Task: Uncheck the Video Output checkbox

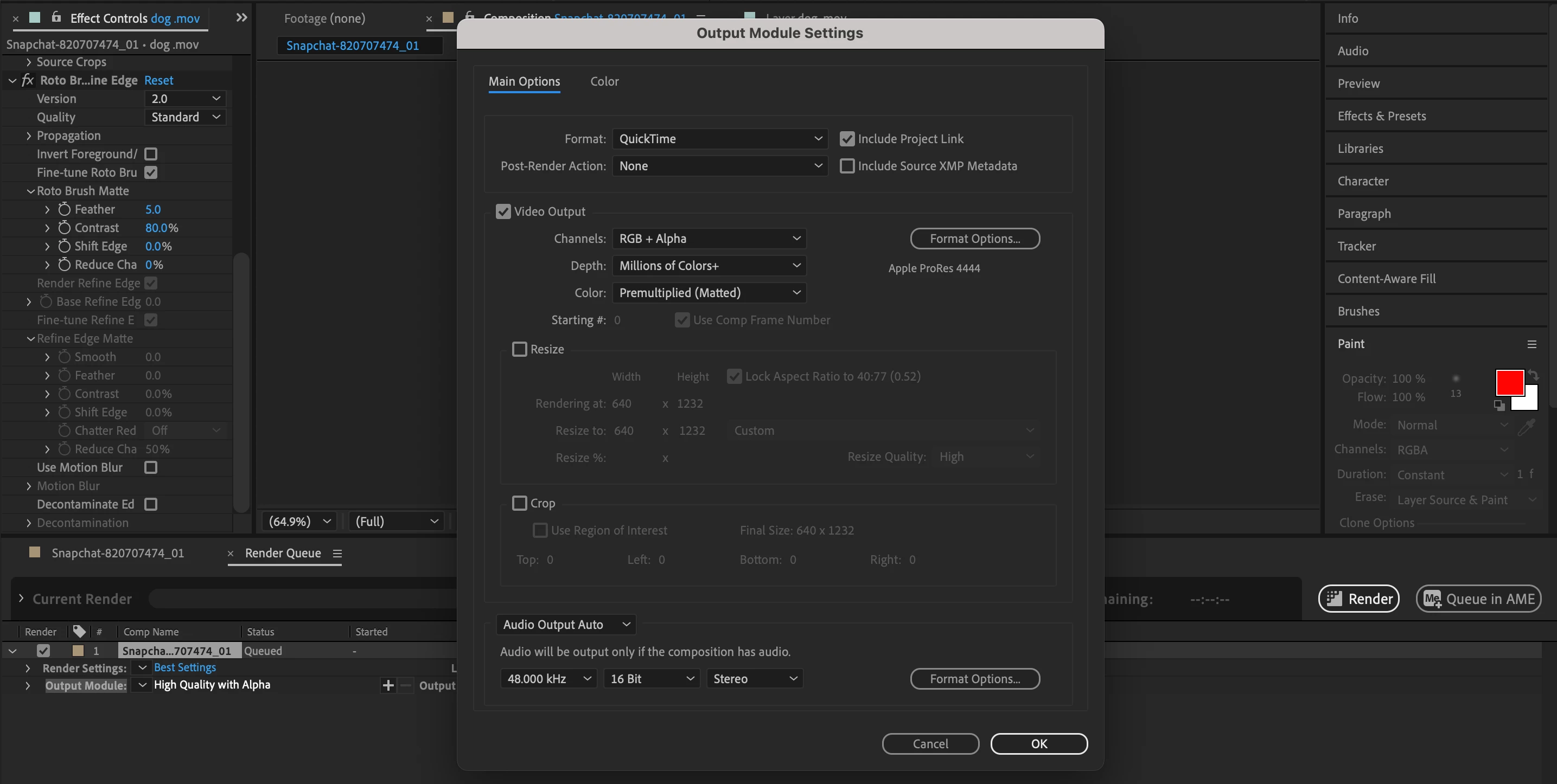Action: [x=503, y=211]
